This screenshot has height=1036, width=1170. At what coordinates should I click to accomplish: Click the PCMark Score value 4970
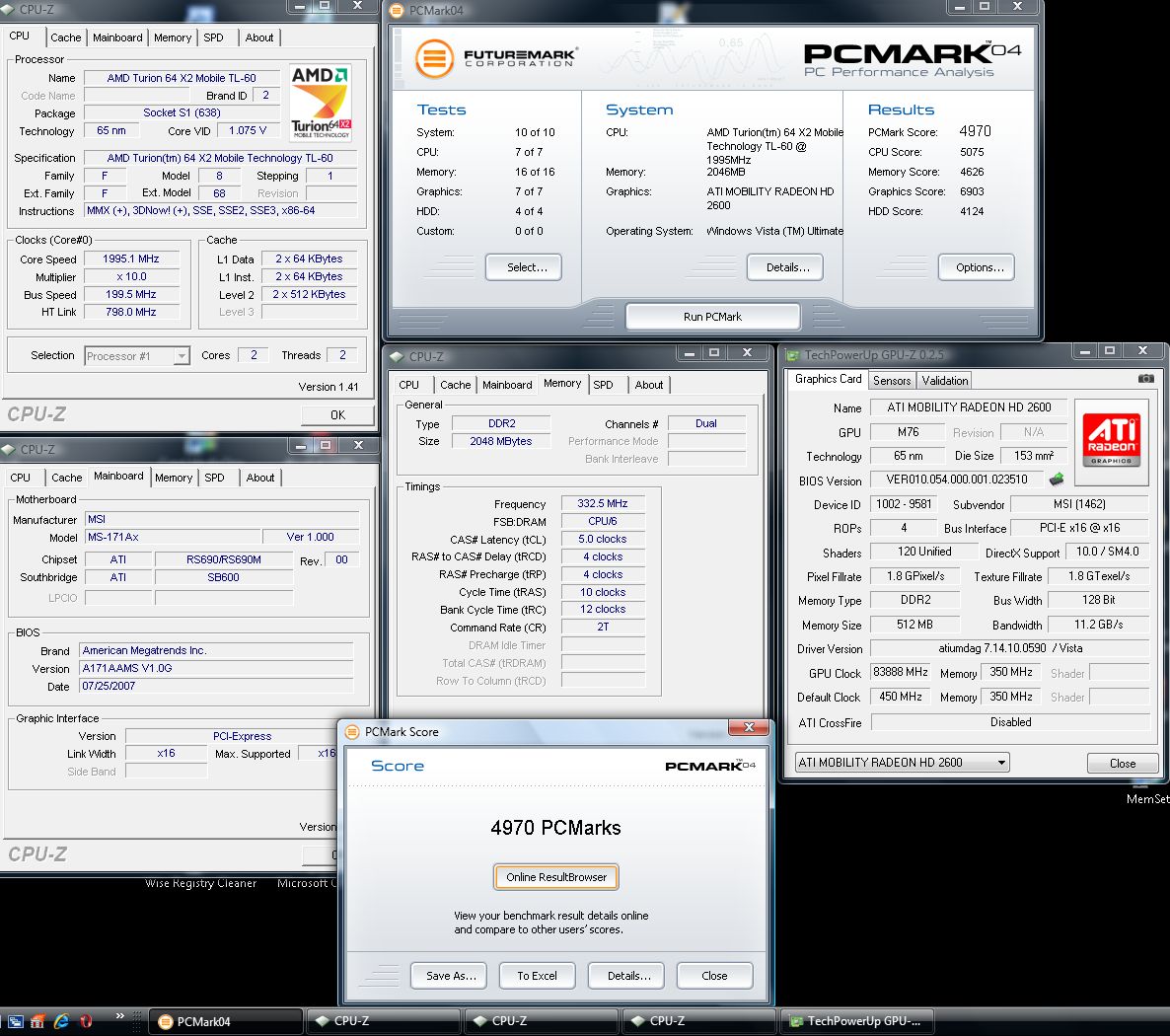pyautogui.click(x=976, y=131)
